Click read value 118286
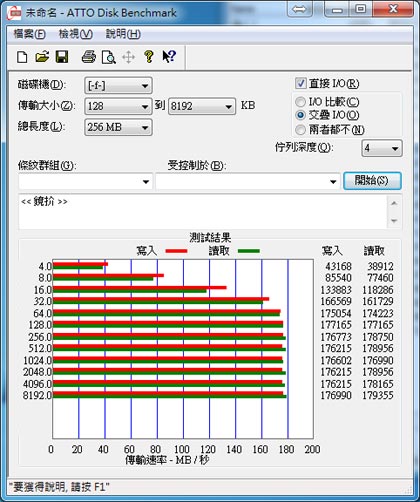Image resolution: width=420 pixels, height=502 pixels. pos(378,290)
